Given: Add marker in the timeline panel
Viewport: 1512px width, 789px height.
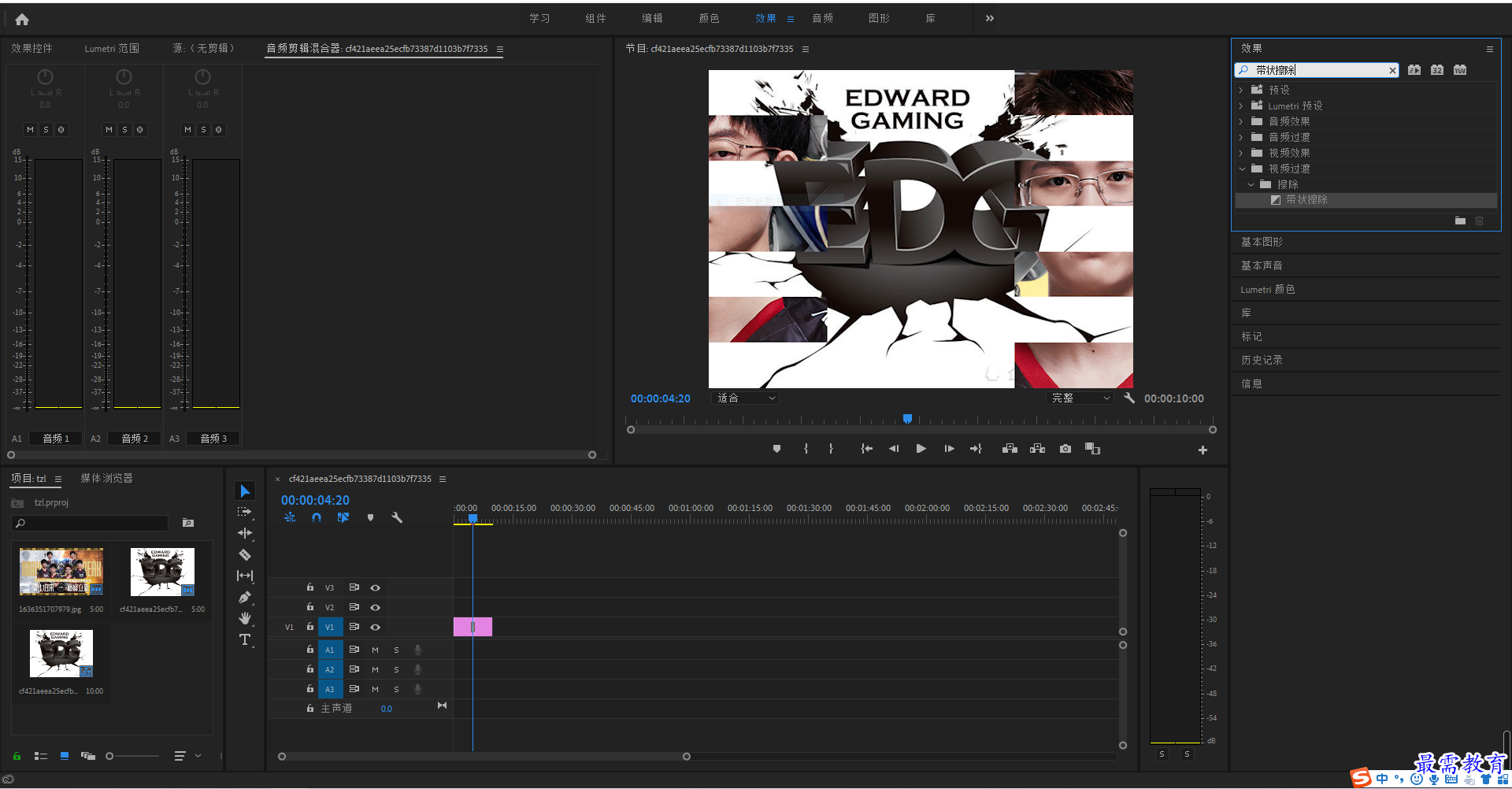Looking at the screenshot, I should [x=370, y=517].
